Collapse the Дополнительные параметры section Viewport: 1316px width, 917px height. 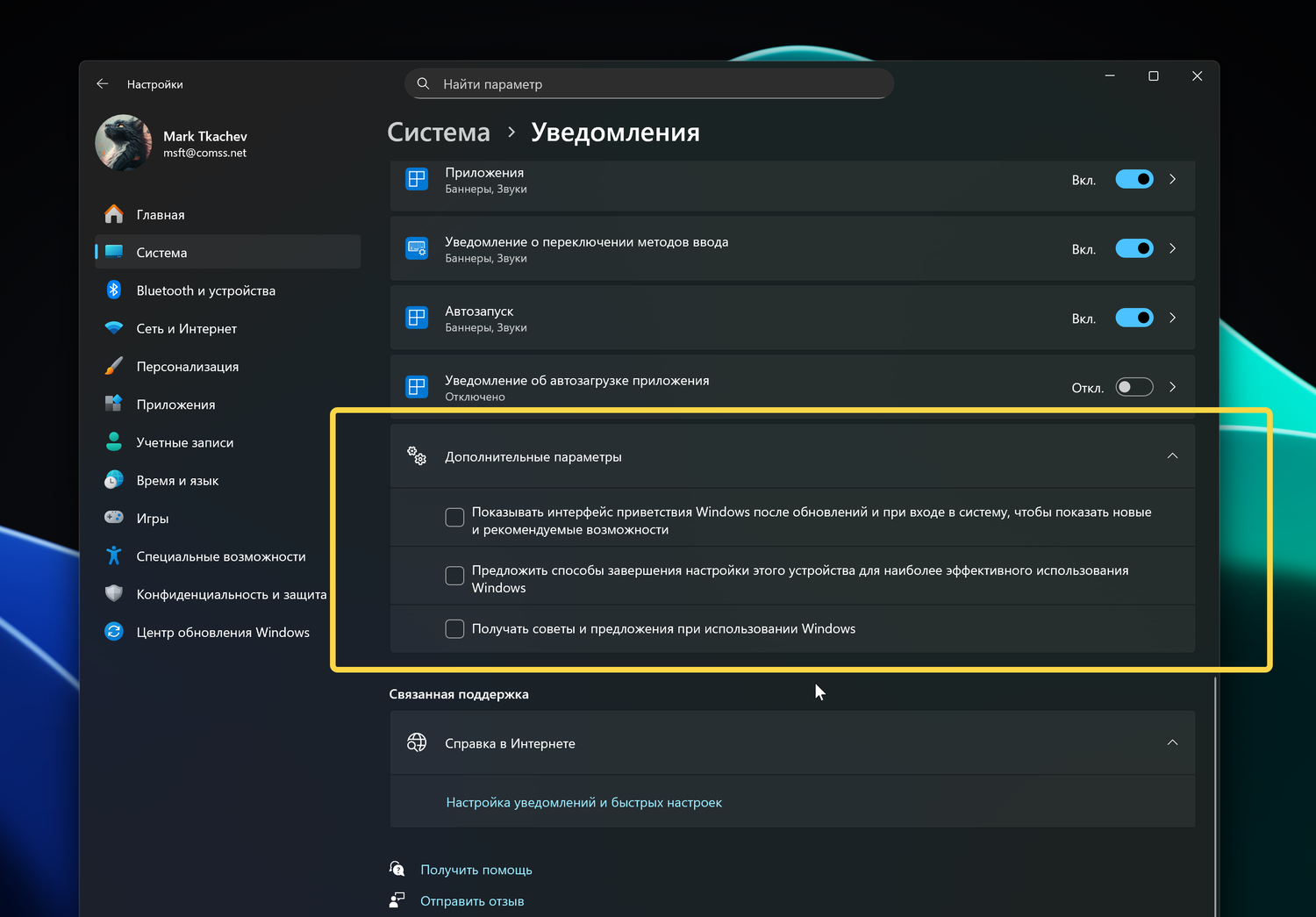coord(1172,456)
